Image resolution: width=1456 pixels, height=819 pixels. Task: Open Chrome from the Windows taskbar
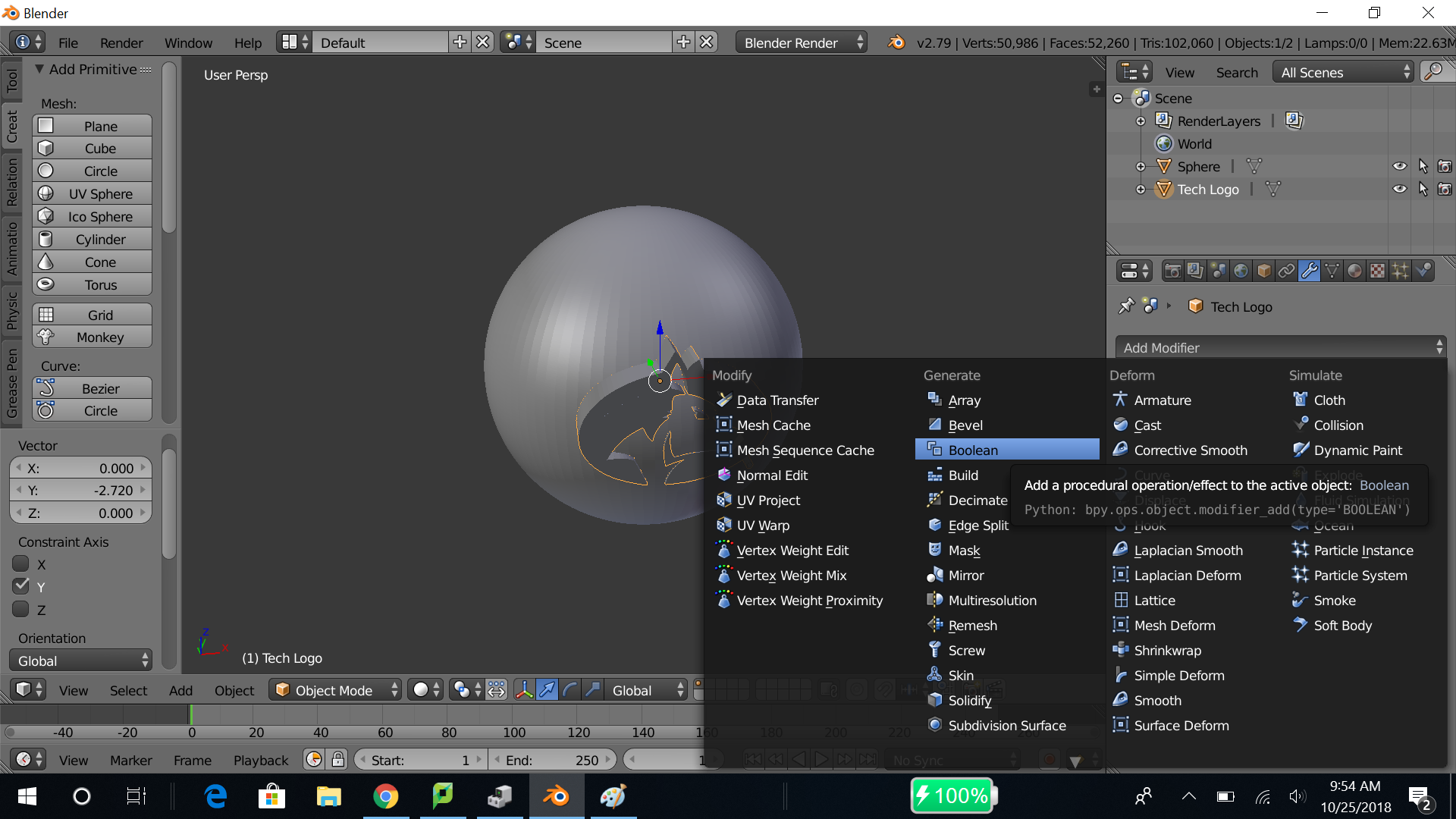[x=385, y=797]
